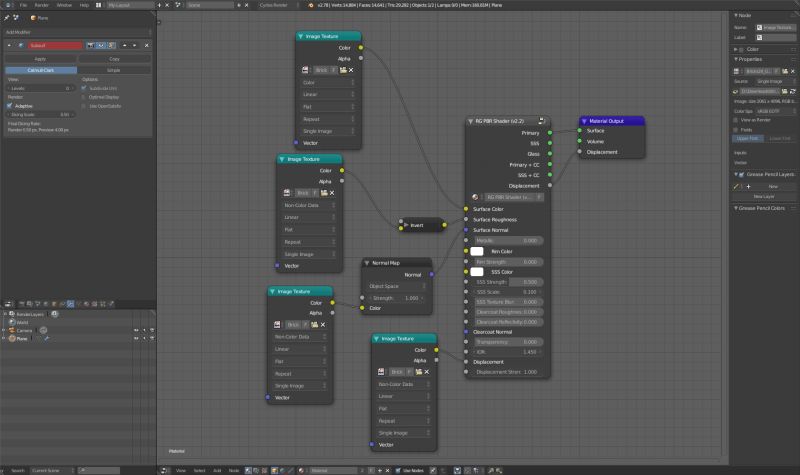
Task: Toggle Camera renderability in outliner
Action: click(152, 330)
